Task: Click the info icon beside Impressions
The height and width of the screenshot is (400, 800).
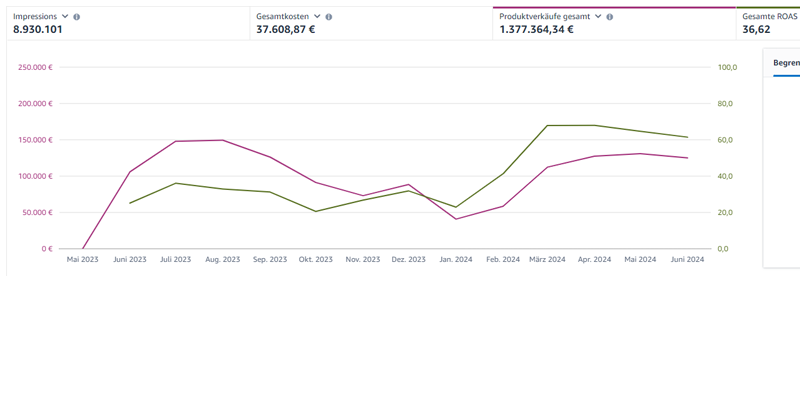Action: point(77,17)
